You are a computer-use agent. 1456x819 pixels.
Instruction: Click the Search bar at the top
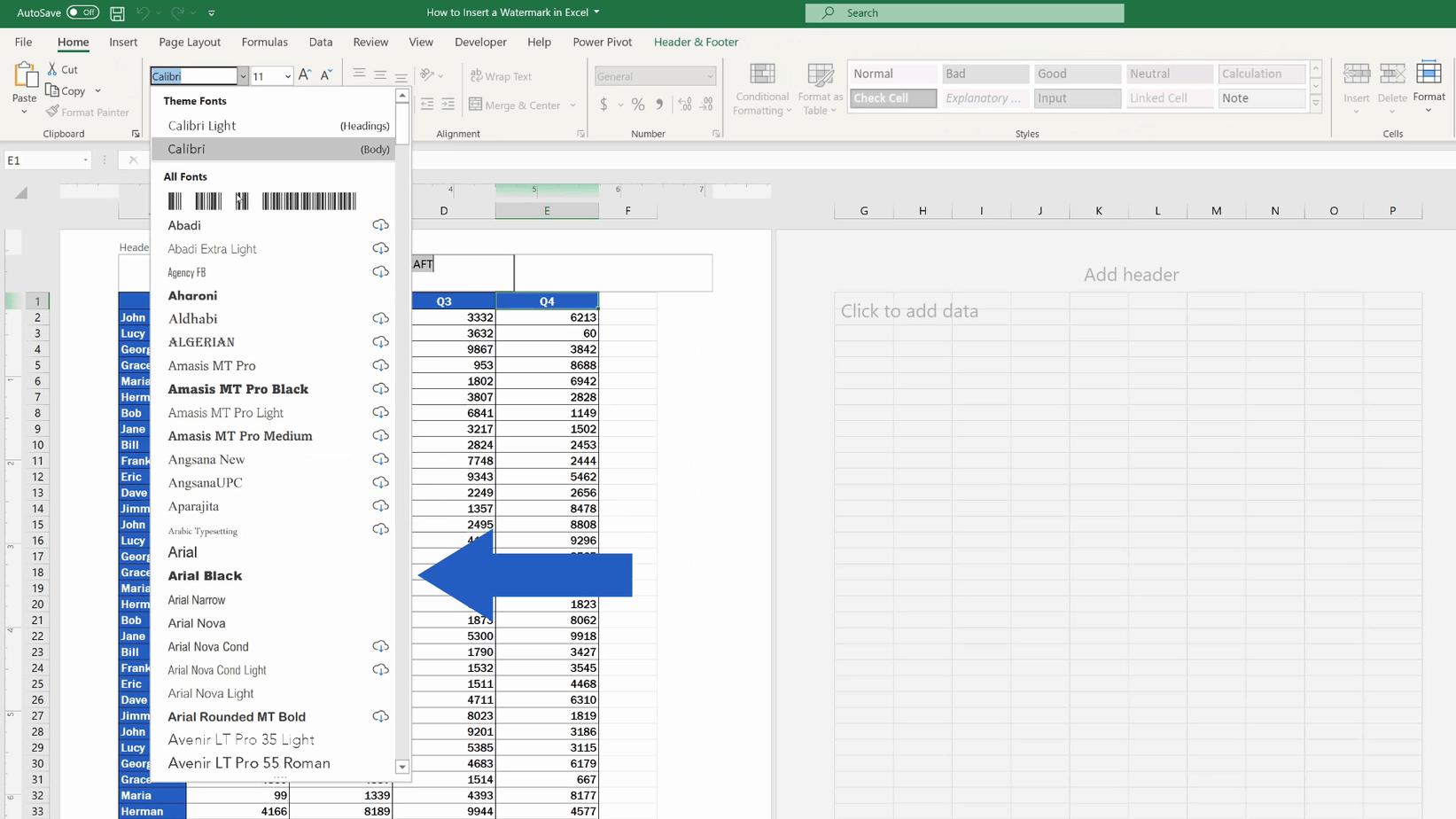964,12
